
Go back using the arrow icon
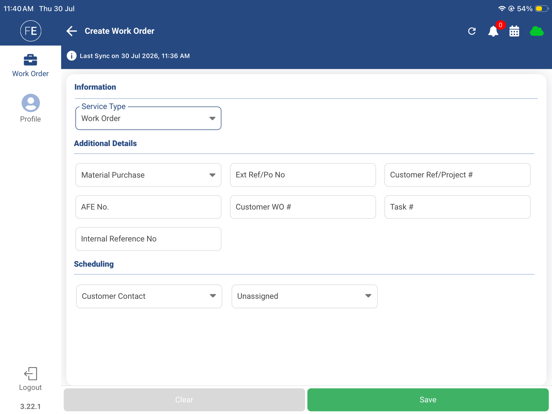pos(71,31)
